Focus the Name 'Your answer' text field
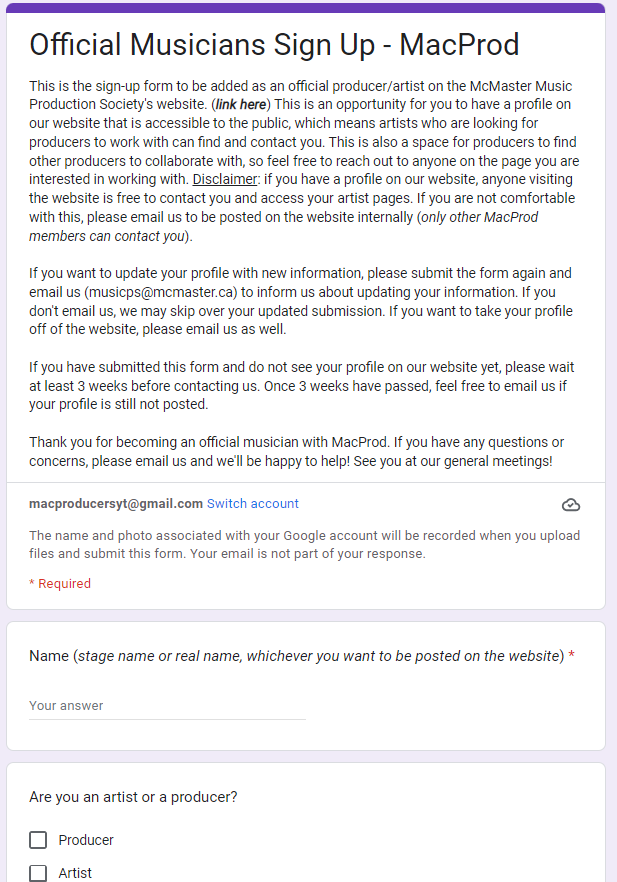Viewport: 617px width, 882px height. click(167, 706)
